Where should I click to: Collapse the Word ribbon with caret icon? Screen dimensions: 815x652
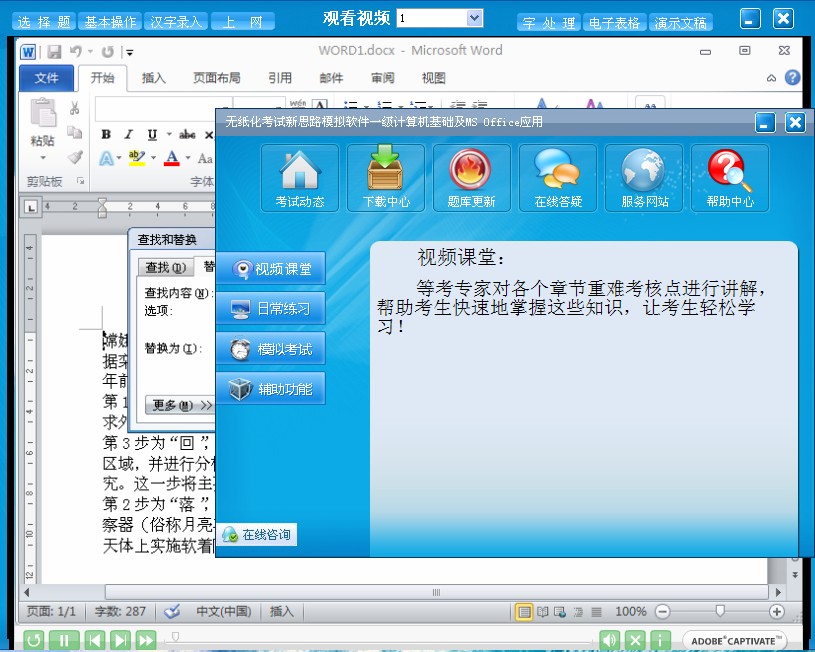pos(771,78)
